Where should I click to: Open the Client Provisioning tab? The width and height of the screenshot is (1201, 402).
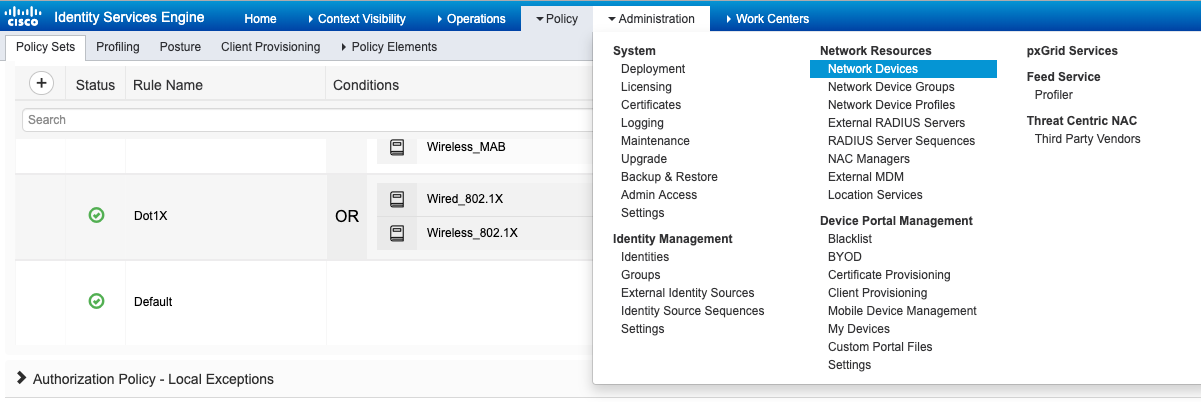[x=270, y=47]
